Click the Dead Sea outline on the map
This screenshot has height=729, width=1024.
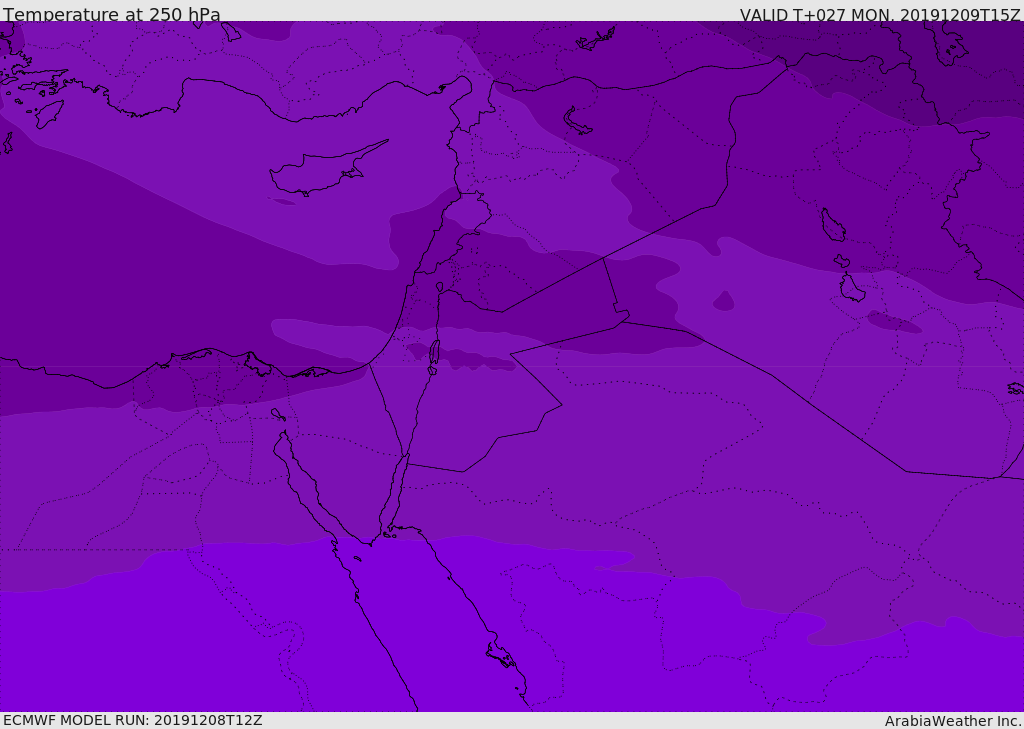coord(434,356)
